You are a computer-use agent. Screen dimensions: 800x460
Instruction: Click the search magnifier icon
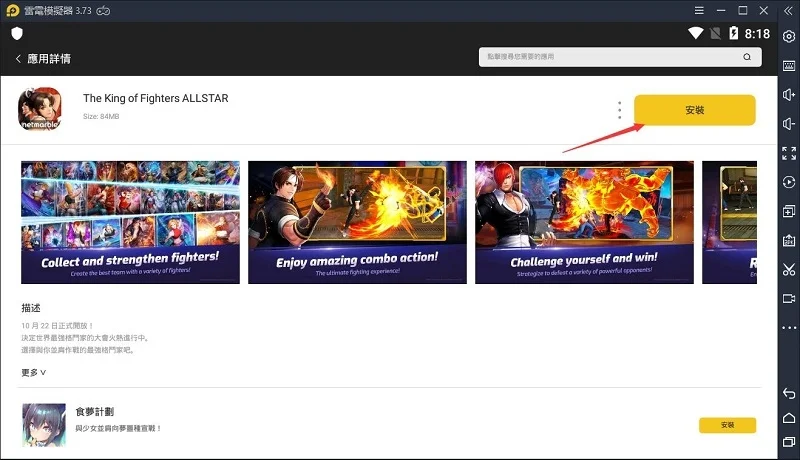tap(747, 57)
